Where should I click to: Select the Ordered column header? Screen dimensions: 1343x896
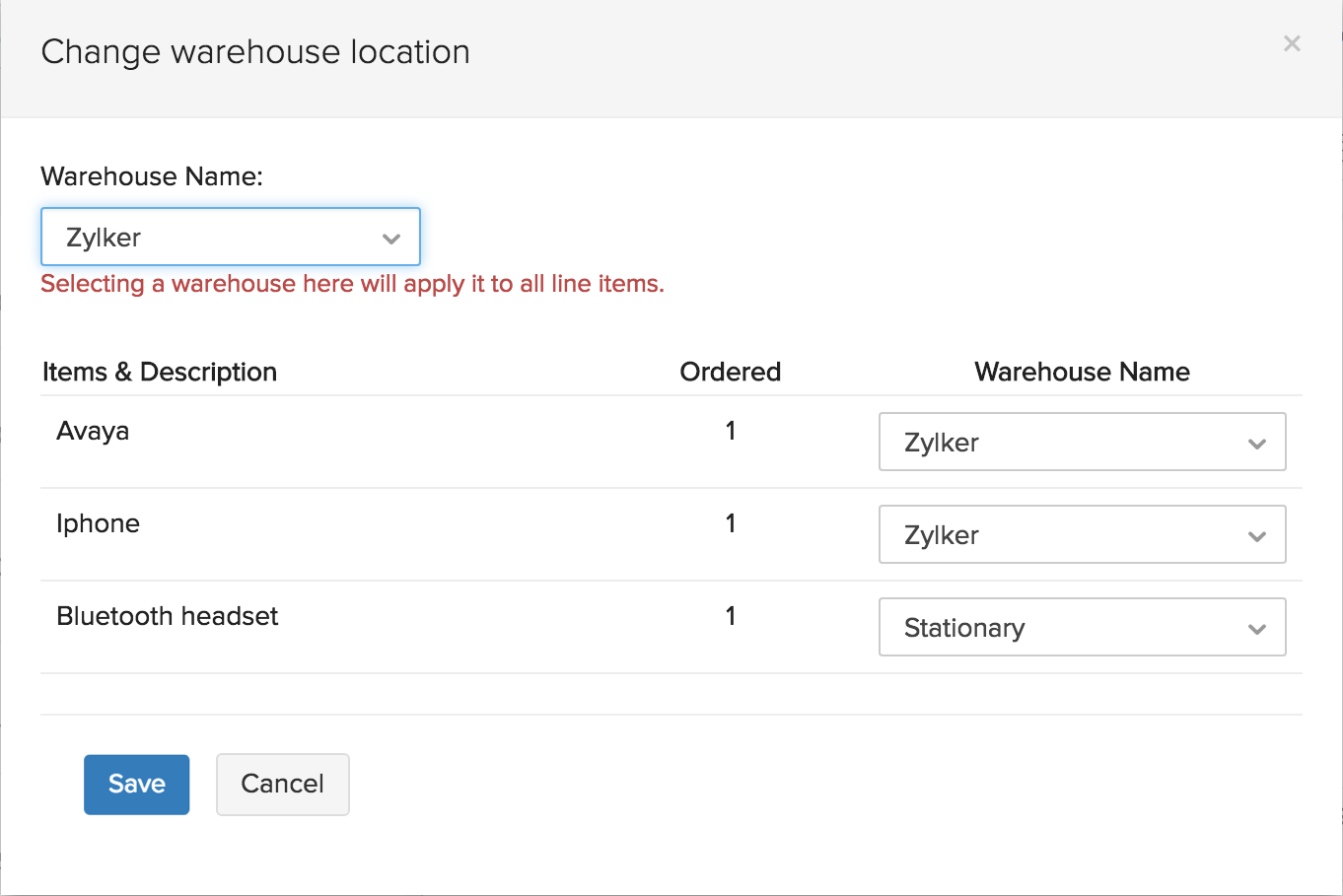tap(730, 372)
